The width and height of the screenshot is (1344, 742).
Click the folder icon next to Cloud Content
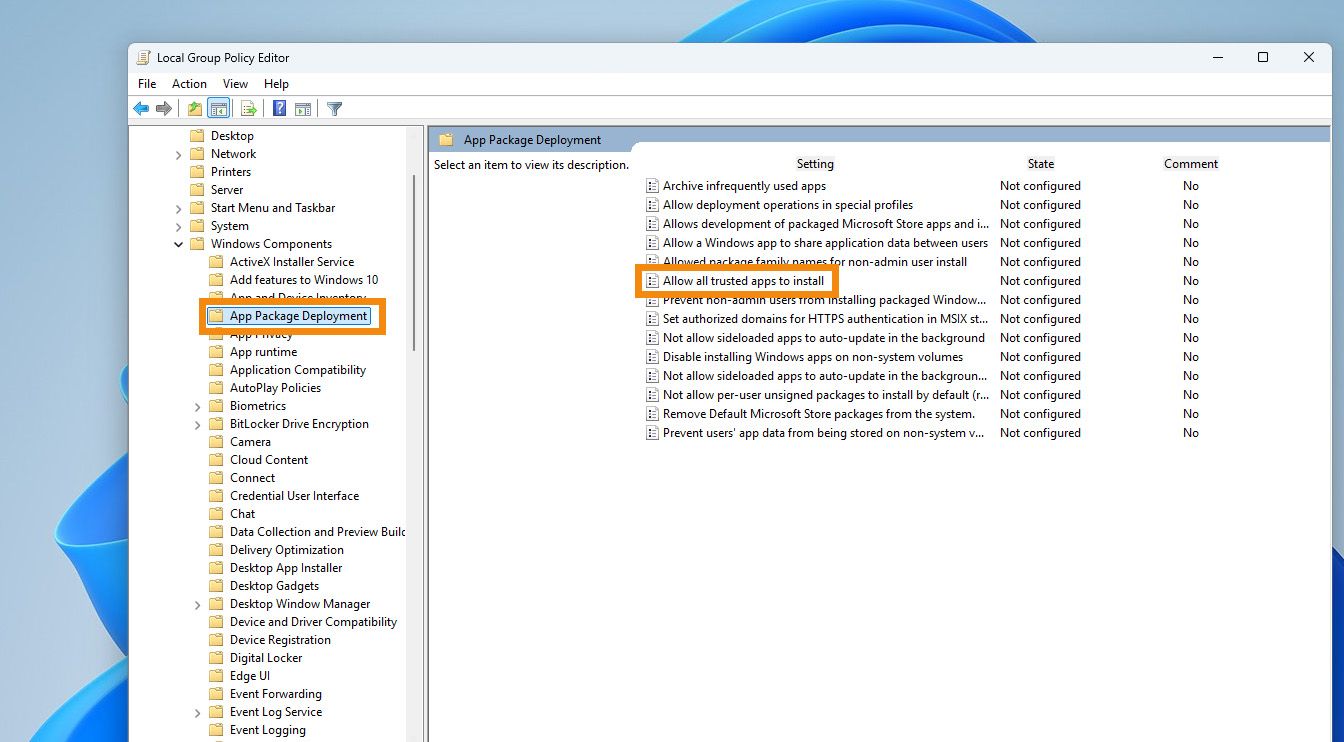(x=216, y=460)
